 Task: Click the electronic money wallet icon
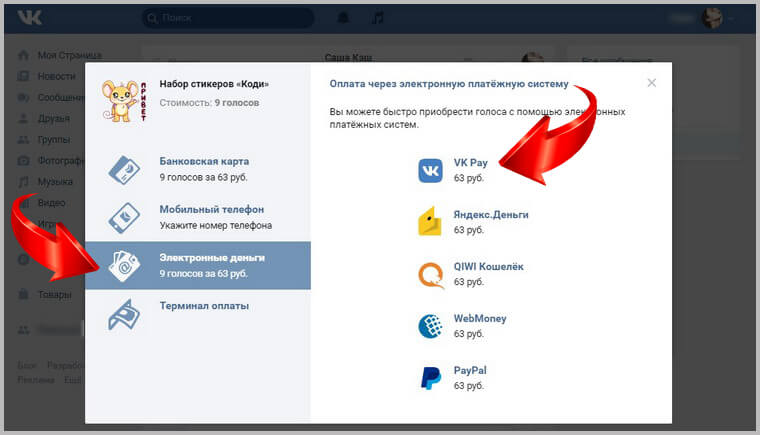pyautogui.click(x=124, y=266)
